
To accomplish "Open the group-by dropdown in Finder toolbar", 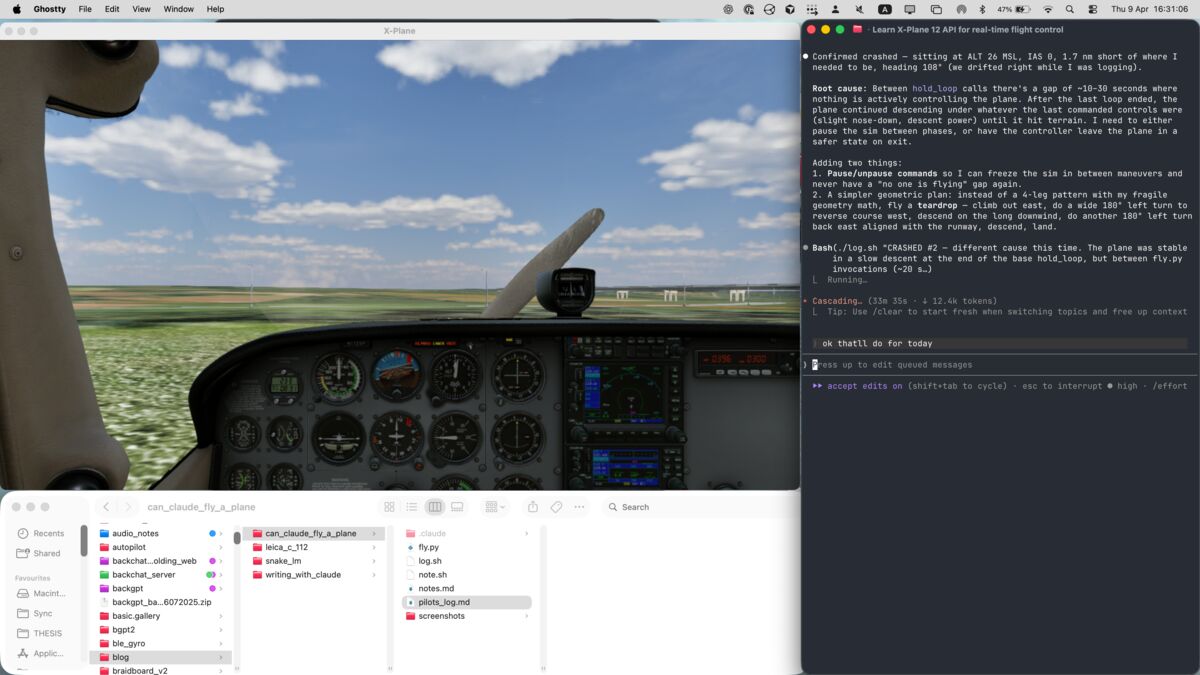I will pyautogui.click(x=493, y=507).
